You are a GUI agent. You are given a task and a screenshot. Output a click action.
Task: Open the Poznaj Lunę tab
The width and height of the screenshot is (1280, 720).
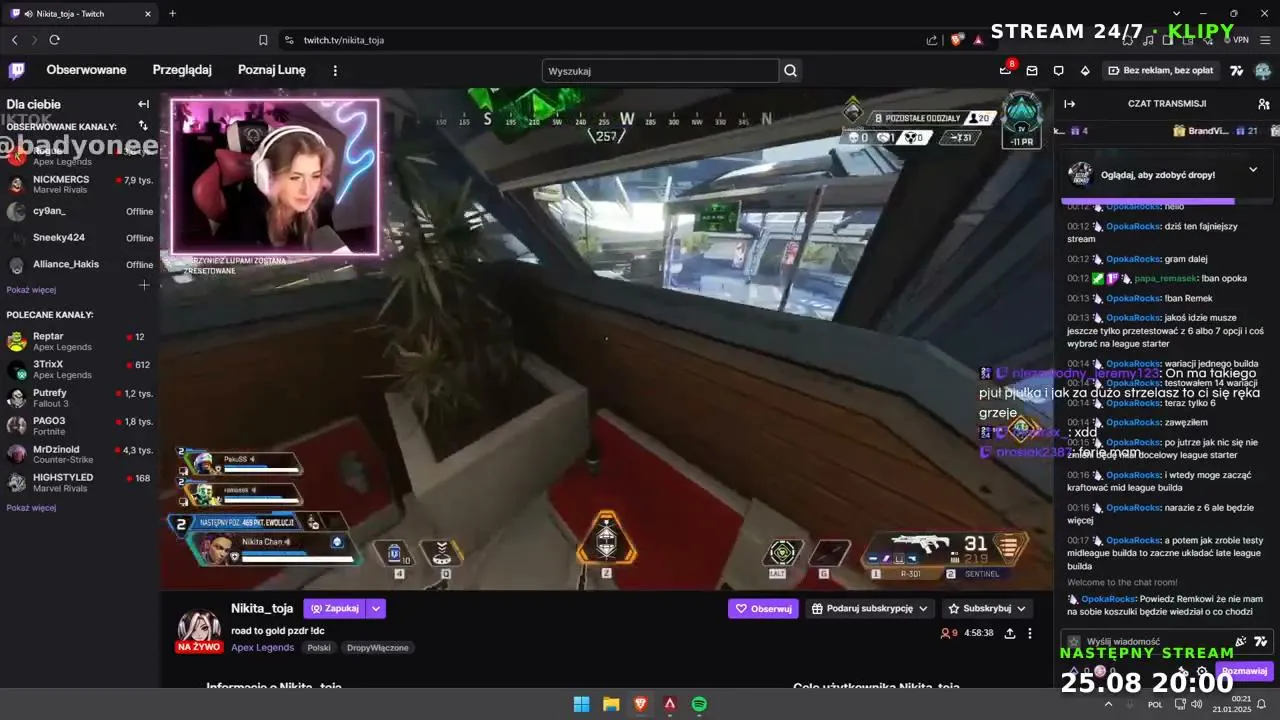[x=272, y=70]
